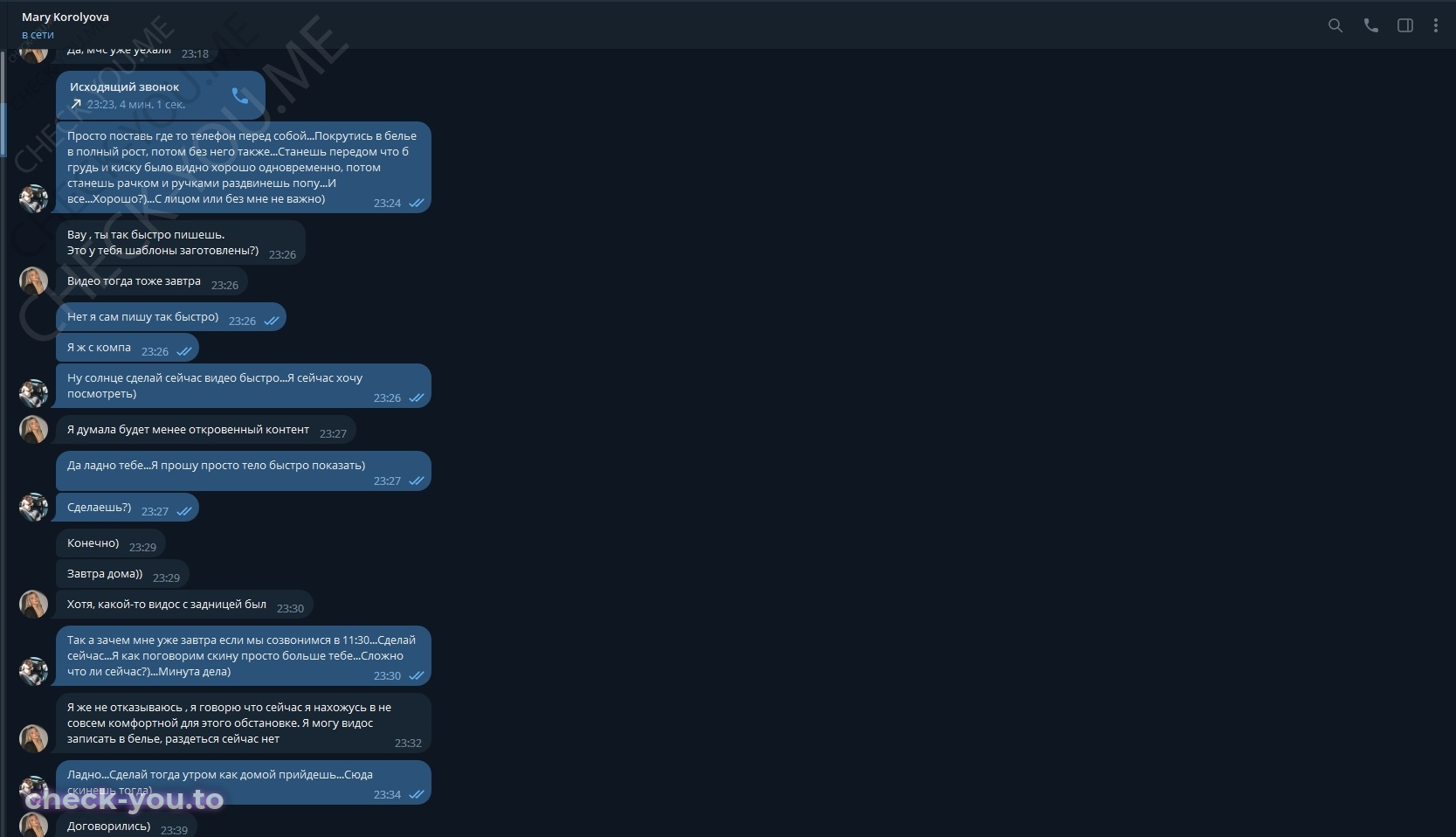The width and height of the screenshot is (1456, 837).
Task: Select message 'Вау, ты так быстро пишешь.'
Action: (181, 242)
